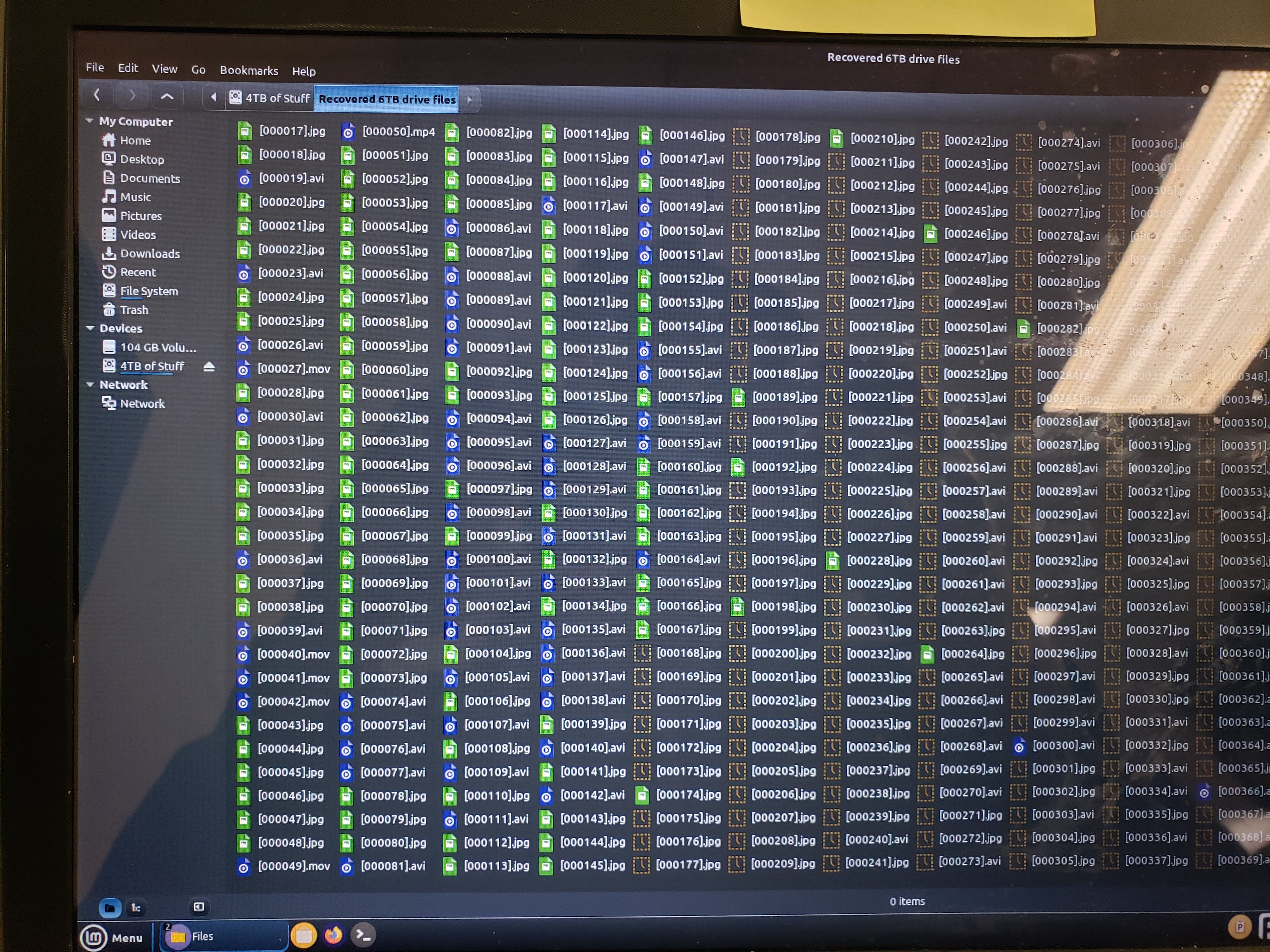Open the View menu
Image resolution: width=1270 pixels, height=952 pixels.
click(x=164, y=69)
